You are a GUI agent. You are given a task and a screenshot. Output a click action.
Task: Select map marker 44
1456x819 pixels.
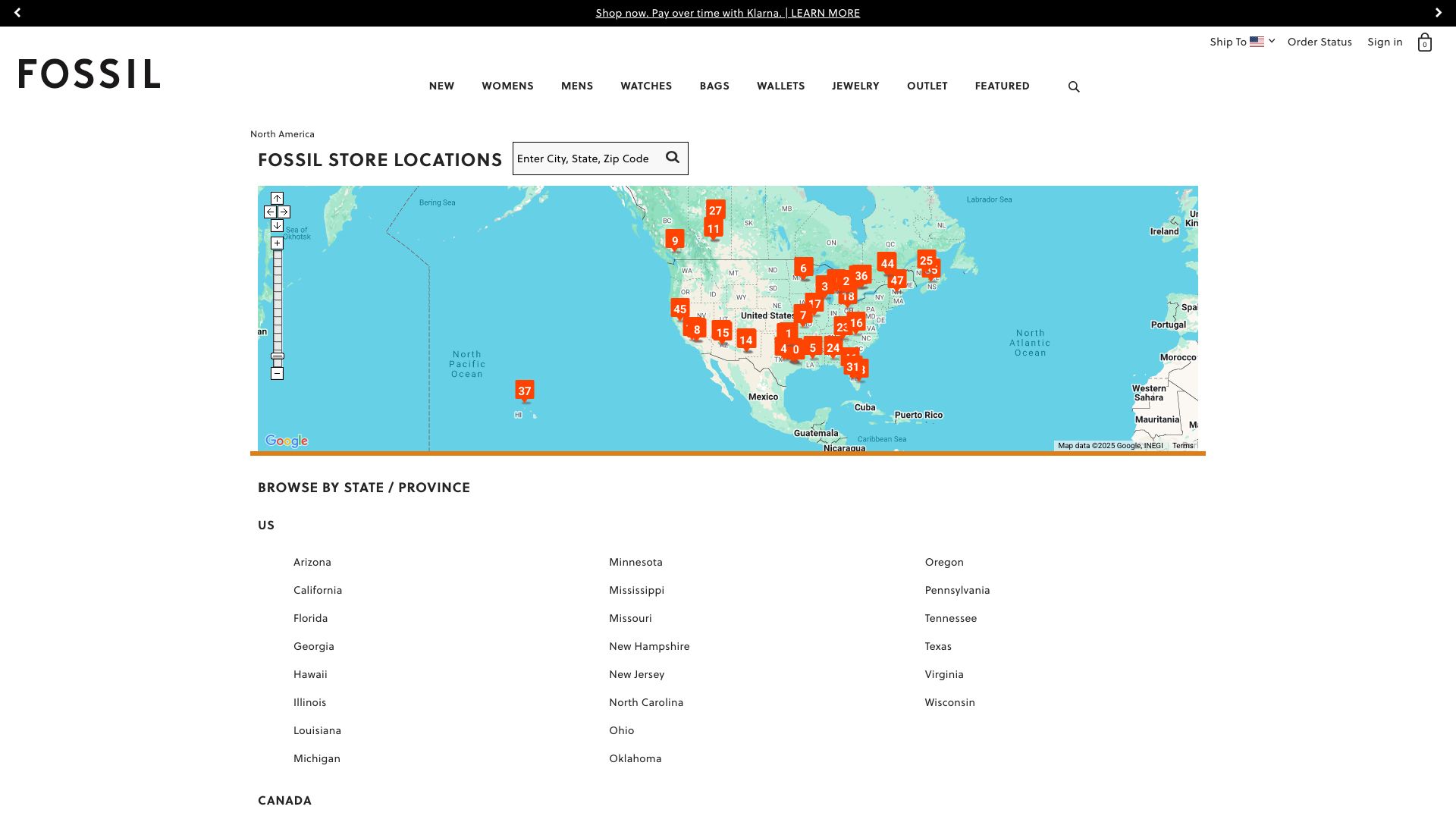887,263
